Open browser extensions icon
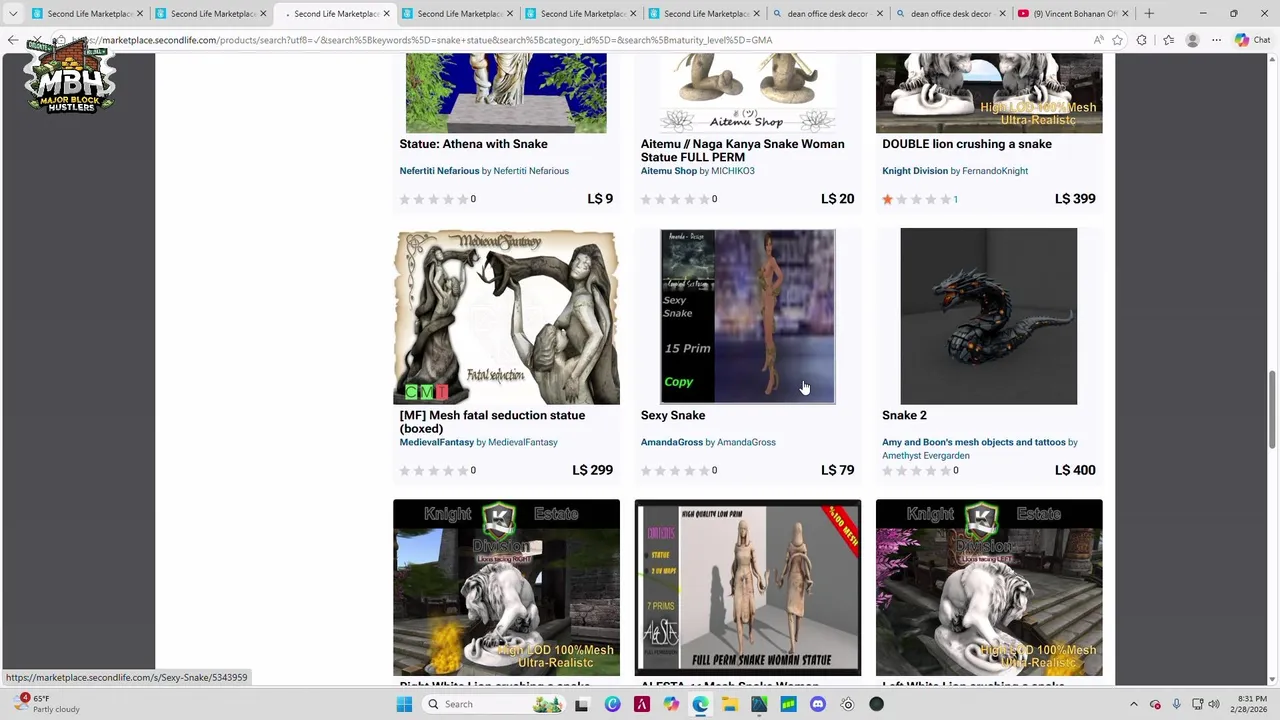This screenshot has width=1280, height=720. click(x=1142, y=40)
